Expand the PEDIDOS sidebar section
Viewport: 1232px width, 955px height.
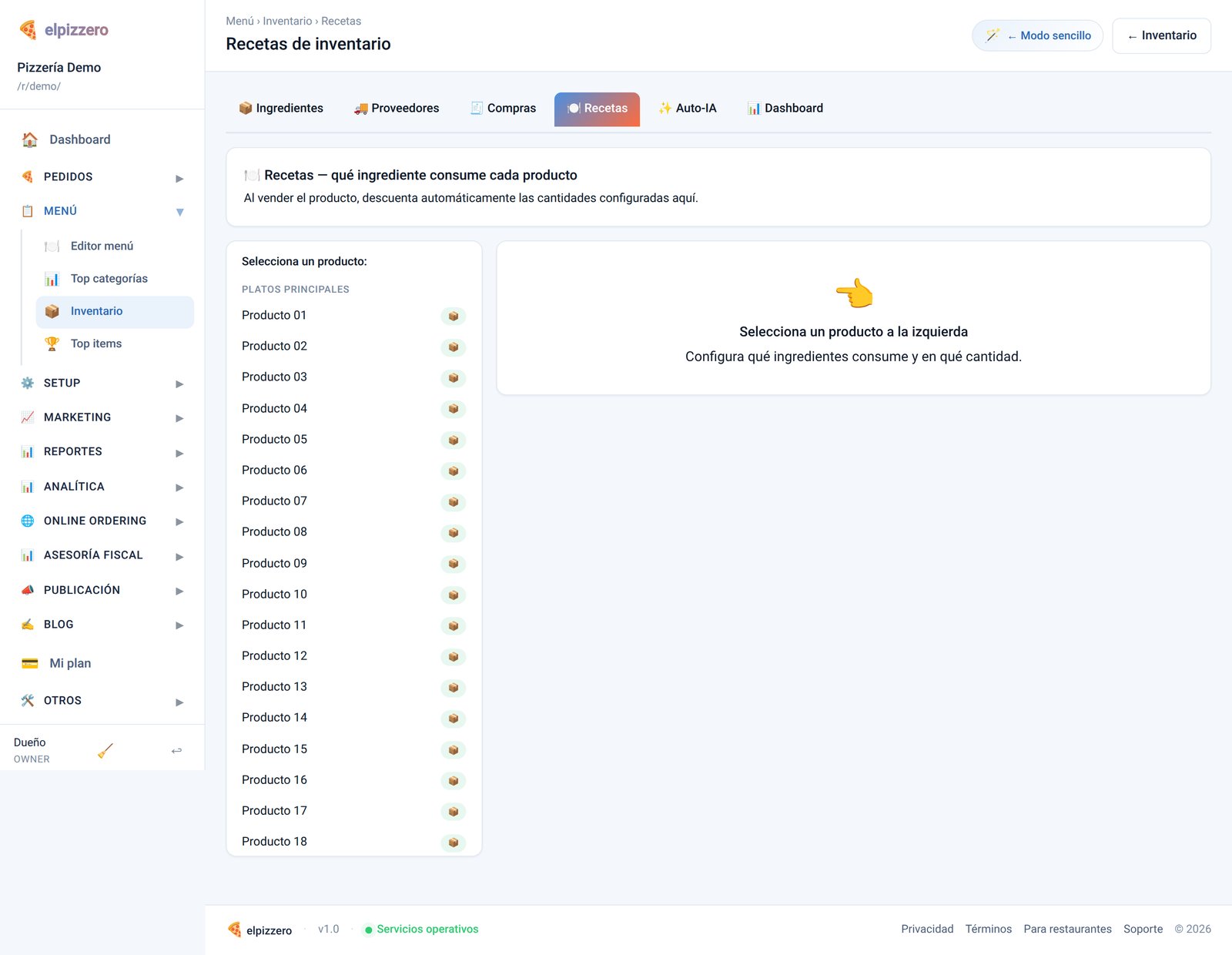tap(102, 177)
